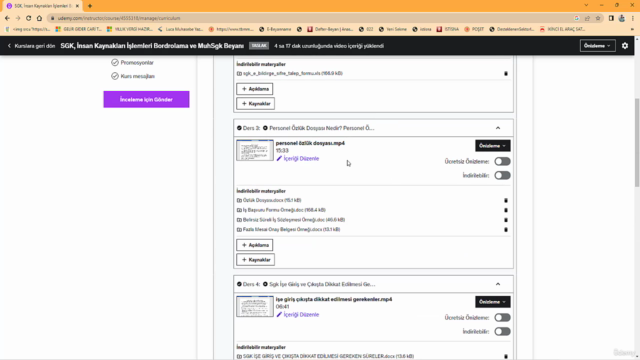Toggle İndirilebilir for işe giriş çıkışta video
Viewport: 640px width, 360px height.
[502, 331]
